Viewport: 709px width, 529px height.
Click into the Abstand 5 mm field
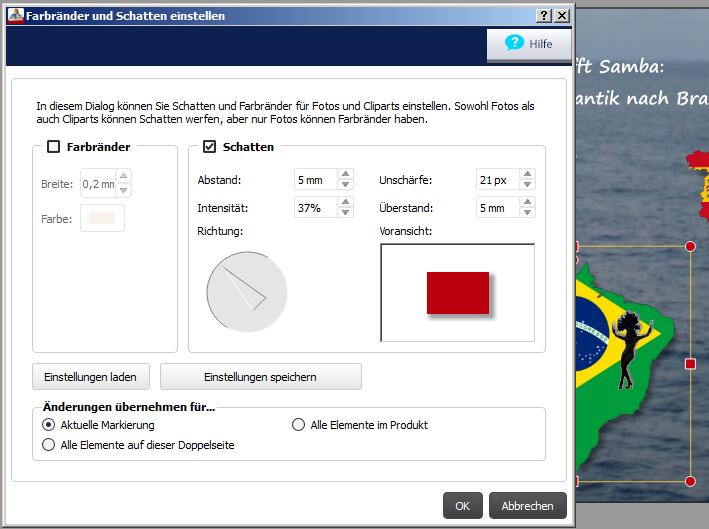pos(316,180)
